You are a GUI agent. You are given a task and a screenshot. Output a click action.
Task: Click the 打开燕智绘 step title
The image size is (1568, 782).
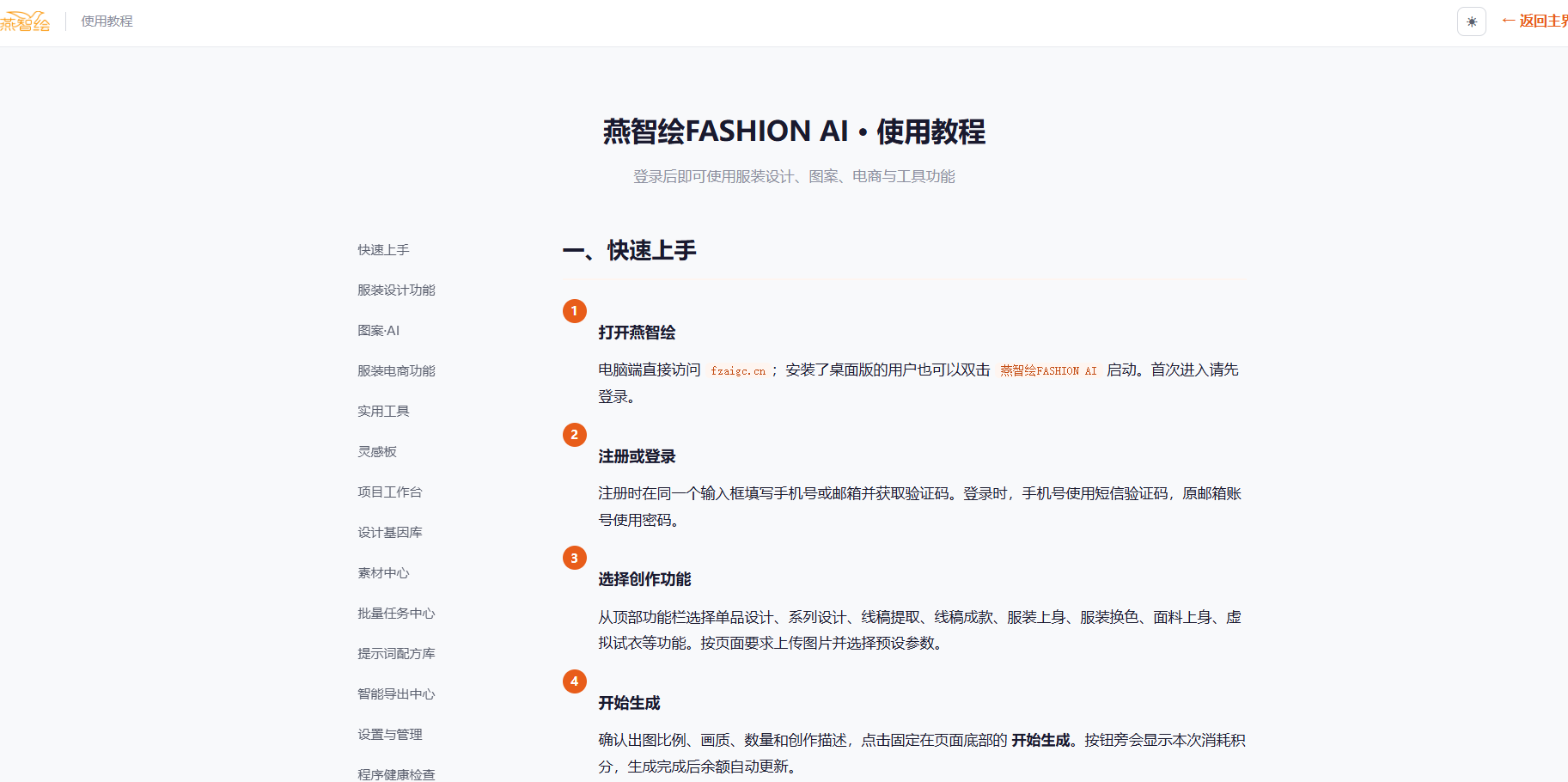[637, 333]
